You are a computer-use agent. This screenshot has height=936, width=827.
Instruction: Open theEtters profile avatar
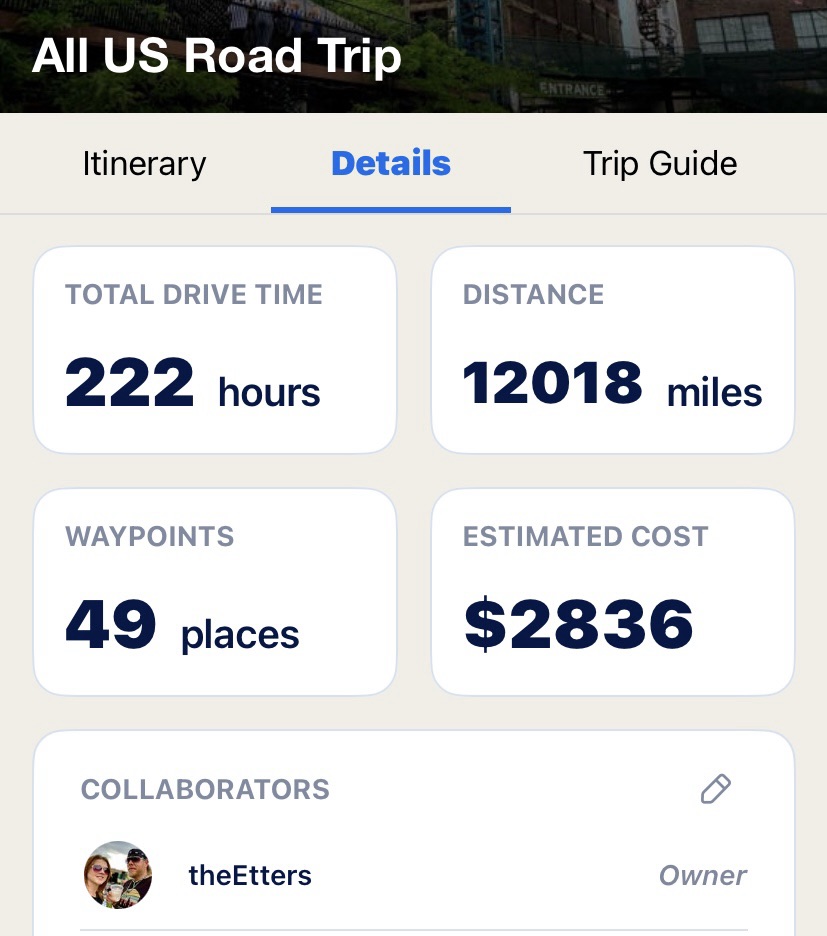(x=118, y=875)
